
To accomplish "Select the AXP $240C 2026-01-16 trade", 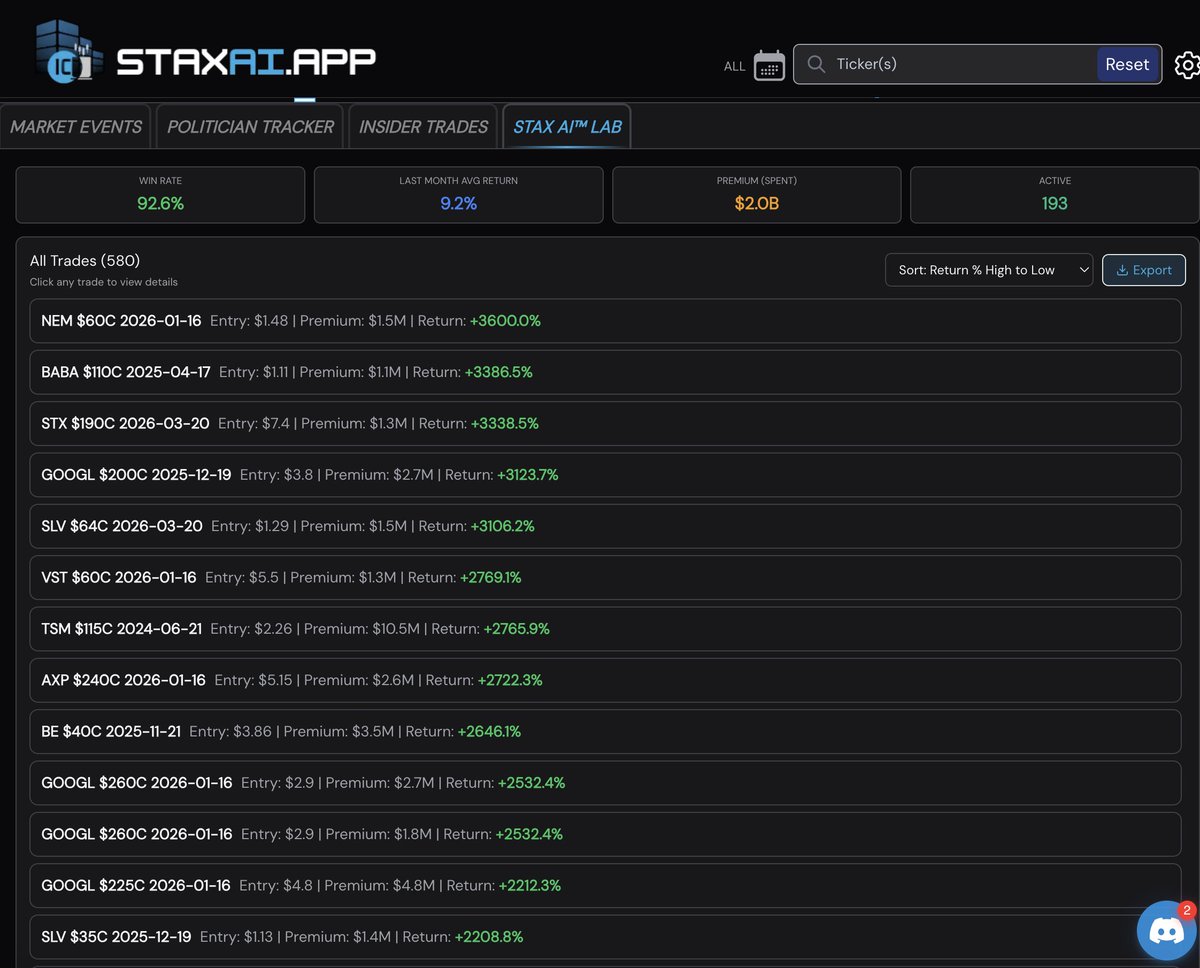I will coord(605,680).
